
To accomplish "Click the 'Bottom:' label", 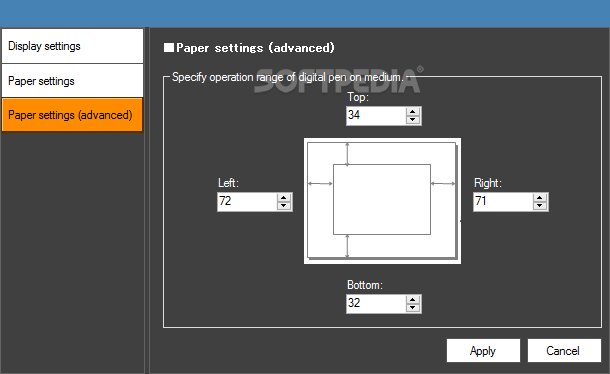I will (x=365, y=285).
